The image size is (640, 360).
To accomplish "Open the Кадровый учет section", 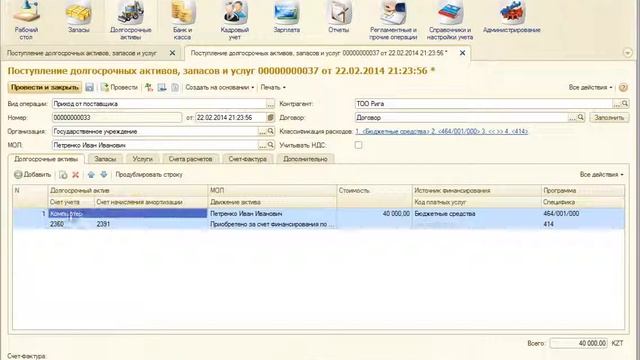I will tap(234, 20).
